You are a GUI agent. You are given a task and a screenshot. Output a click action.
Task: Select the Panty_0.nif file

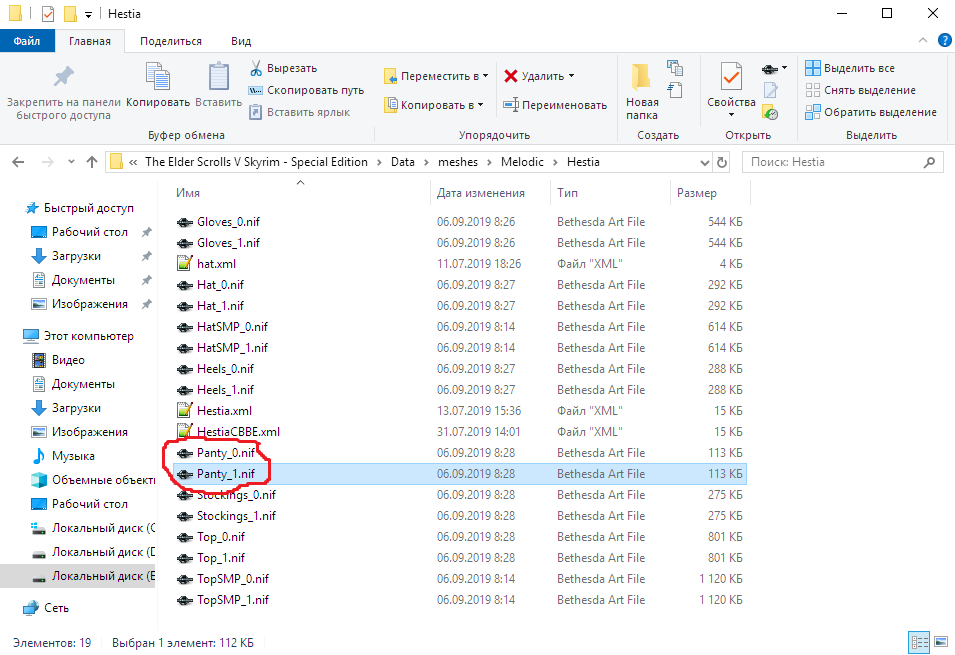[225, 453]
